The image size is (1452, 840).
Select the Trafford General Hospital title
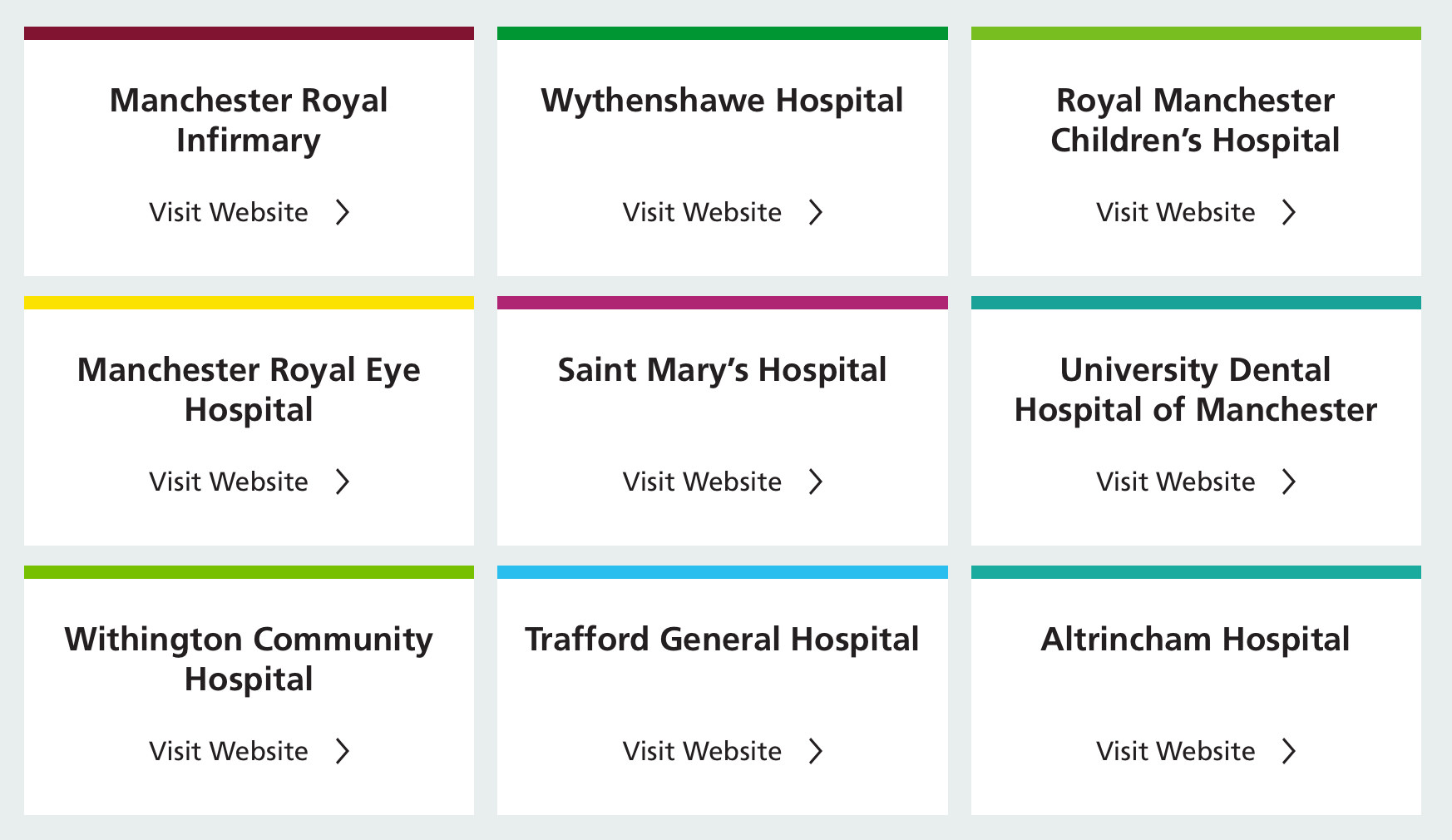point(722,640)
